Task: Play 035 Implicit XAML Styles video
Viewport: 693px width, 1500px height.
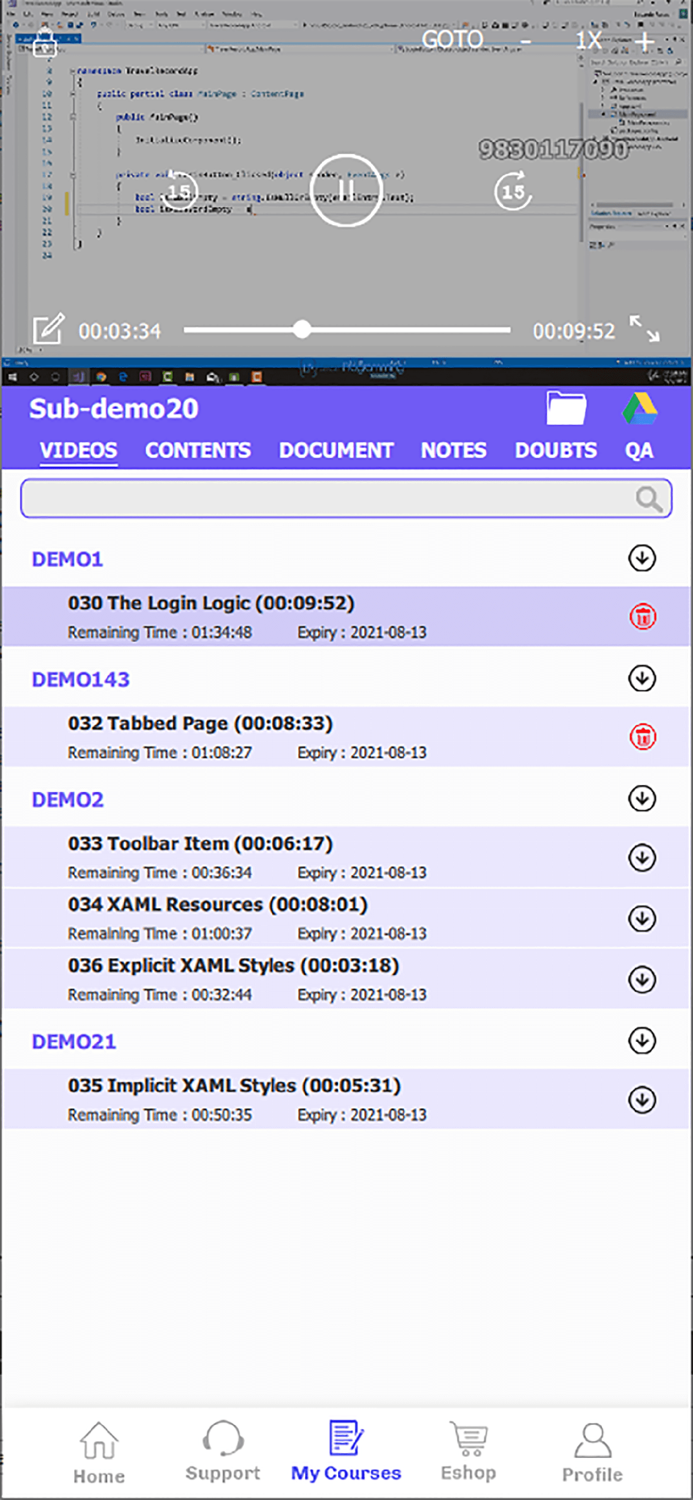Action: pyautogui.click(x=234, y=1085)
